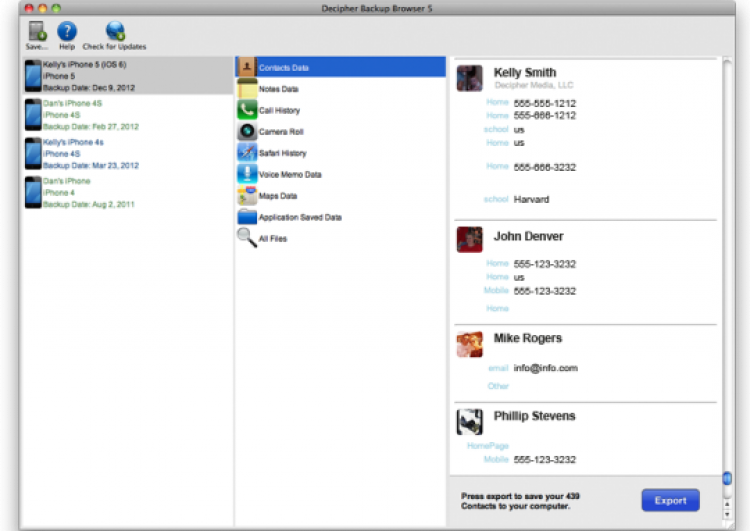Click the green Call History phone icon

tap(247, 110)
